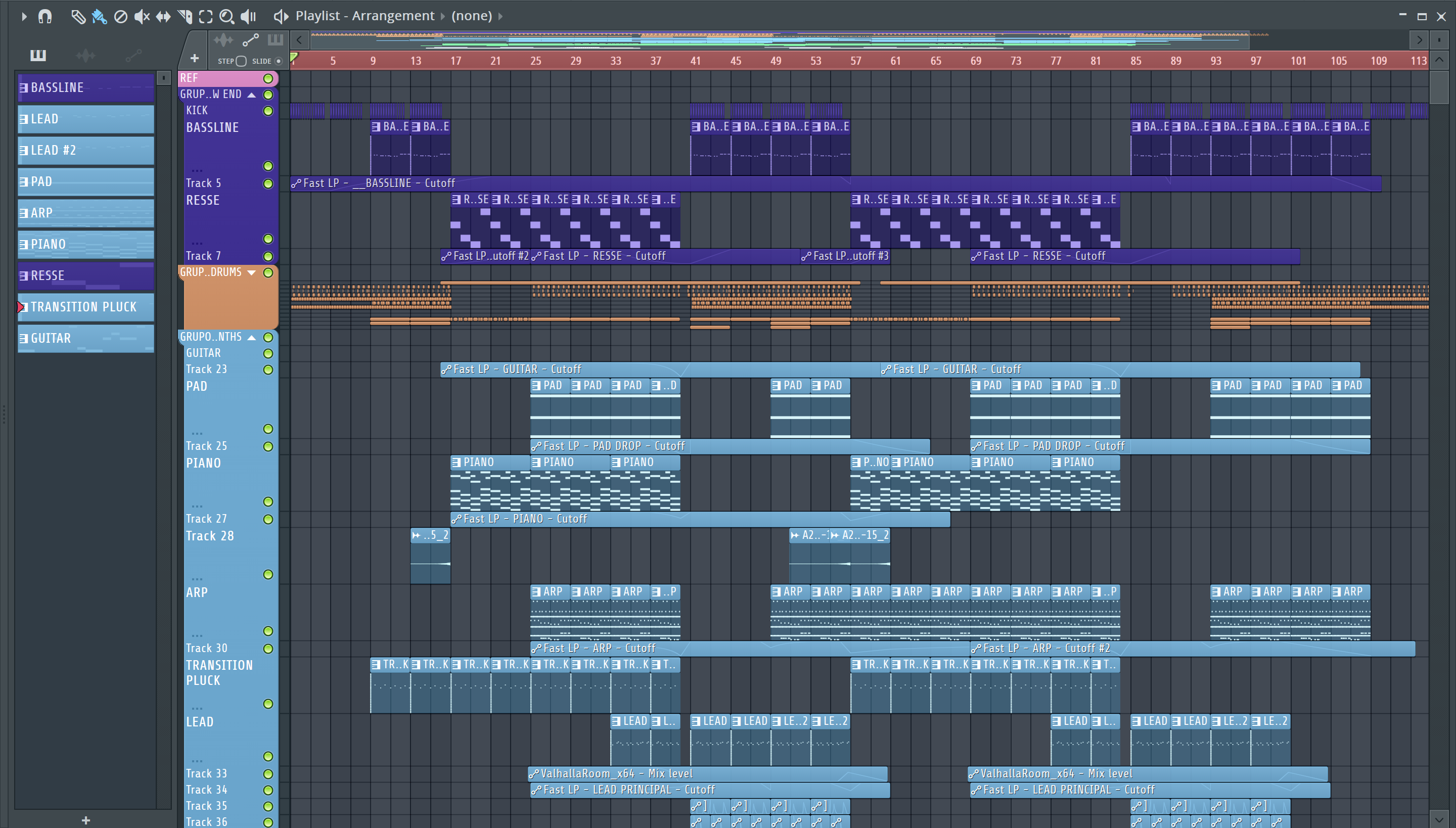Select the Paint brush tool

pos(100,17)
